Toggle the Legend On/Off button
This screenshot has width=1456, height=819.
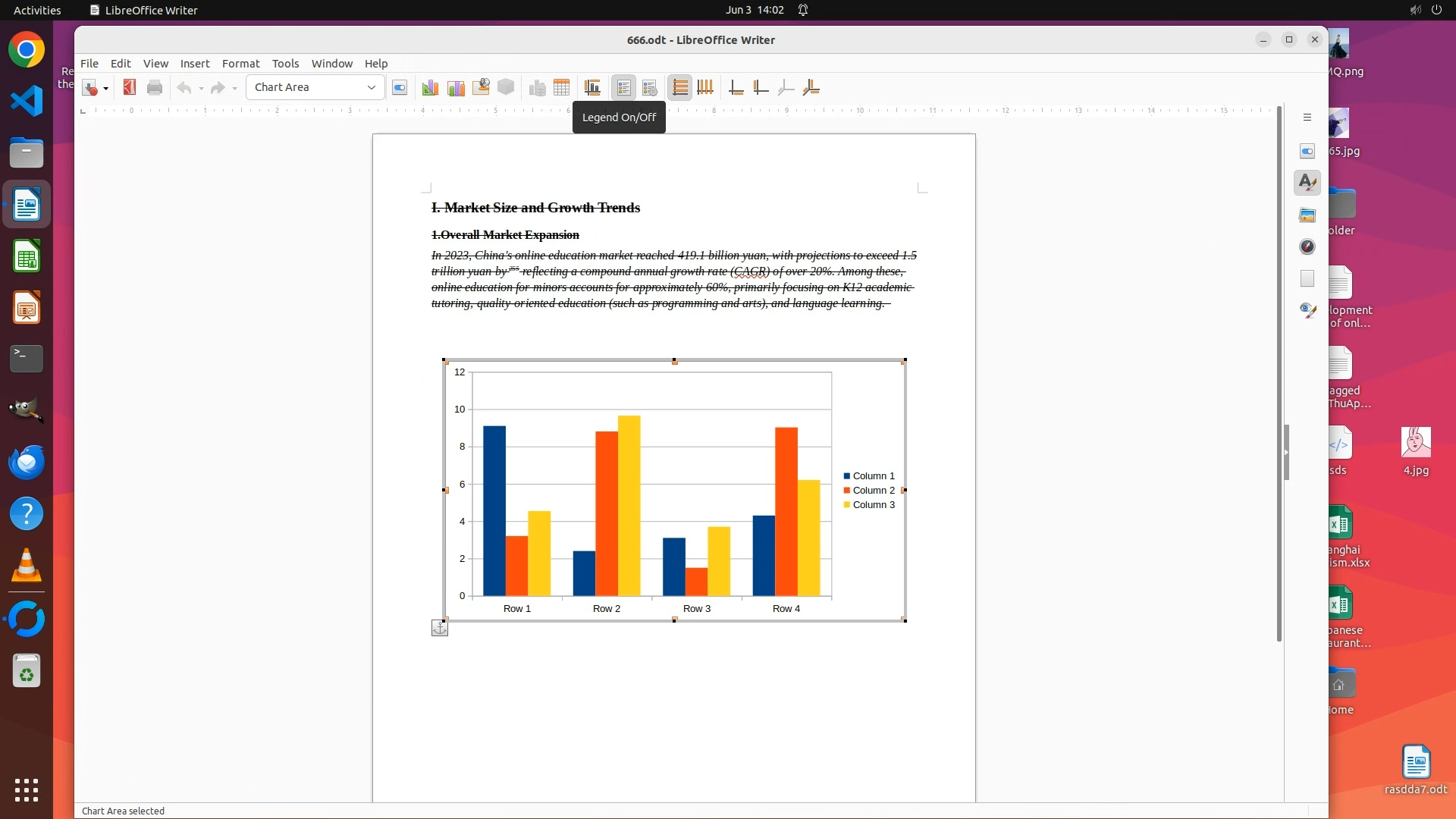point(623,88)
